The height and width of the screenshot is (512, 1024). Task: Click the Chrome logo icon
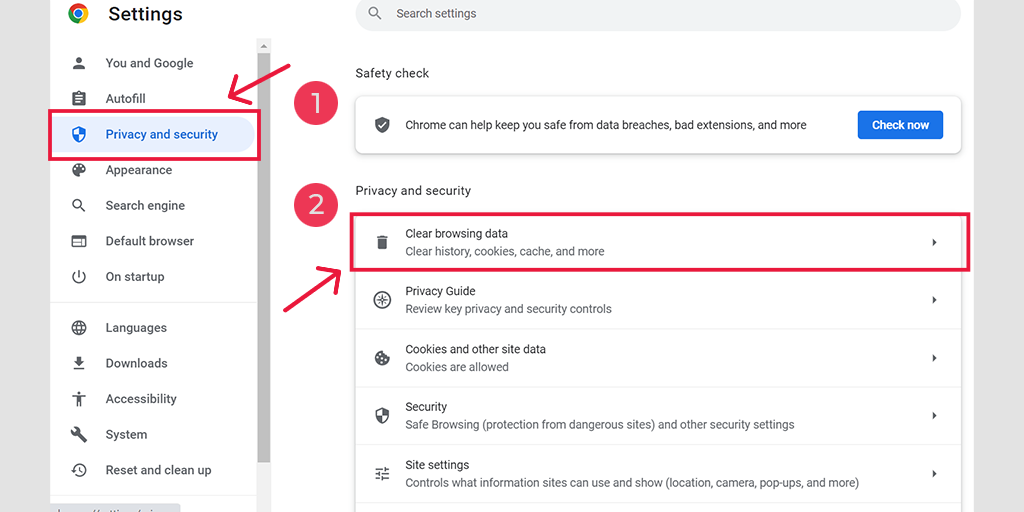[78, 13]
